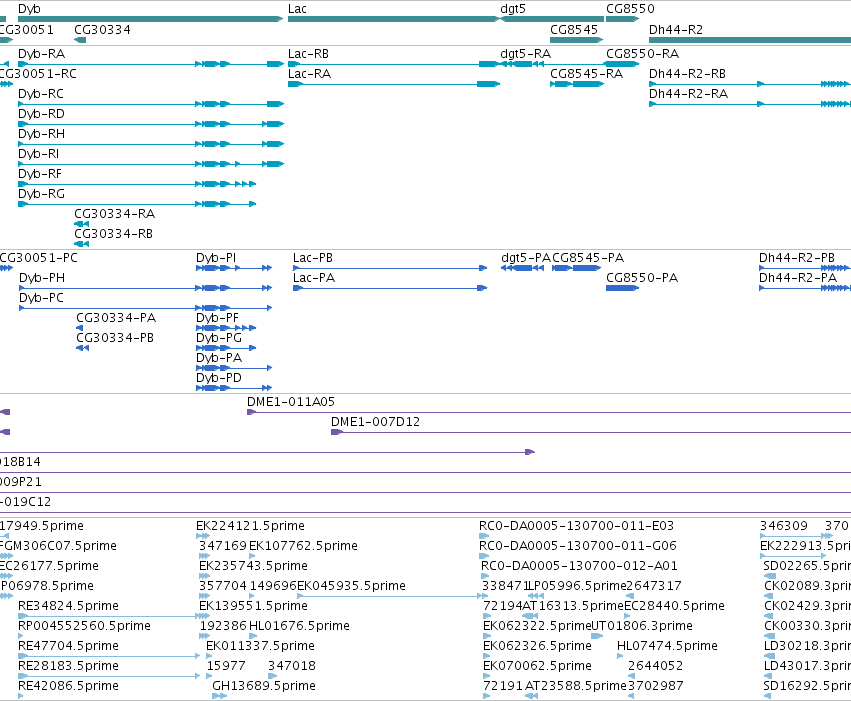Select the dgt5-RA transcript label
Screen dimensions: 851x701
[525, 54]
